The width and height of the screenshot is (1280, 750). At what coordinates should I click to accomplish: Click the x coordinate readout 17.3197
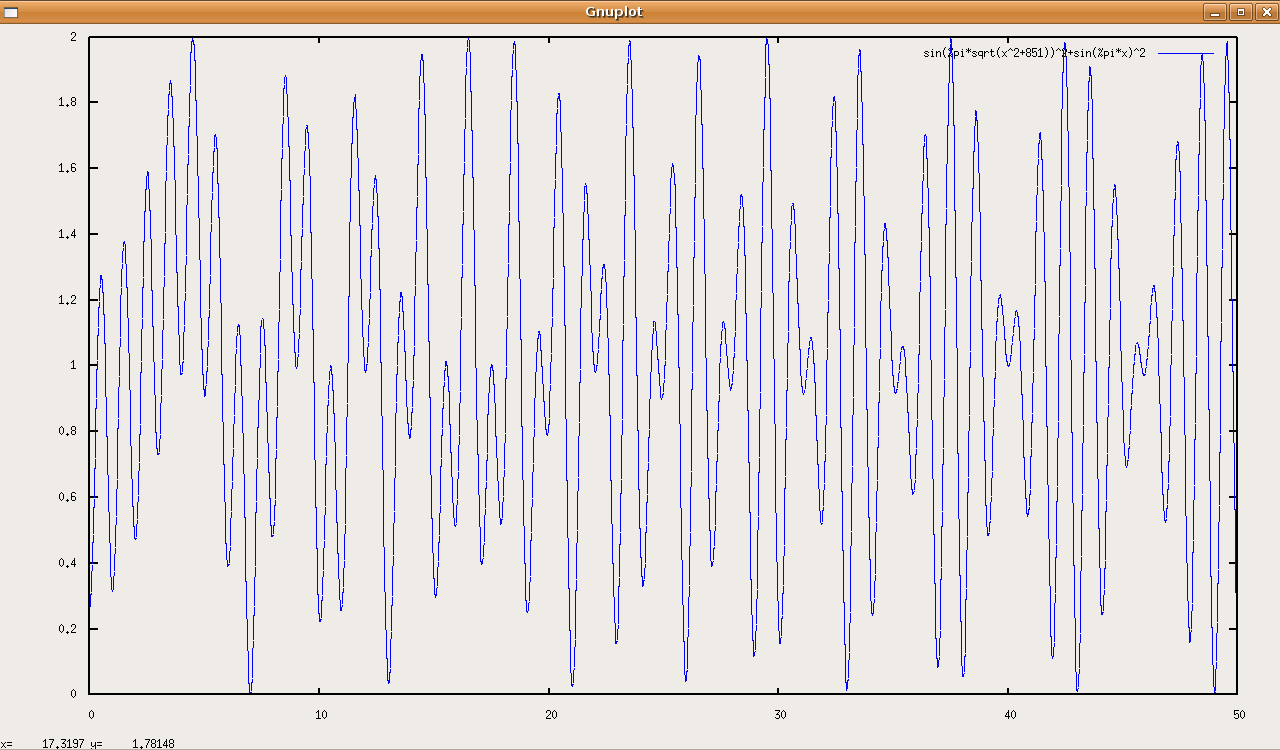click(x=60, y=744)
